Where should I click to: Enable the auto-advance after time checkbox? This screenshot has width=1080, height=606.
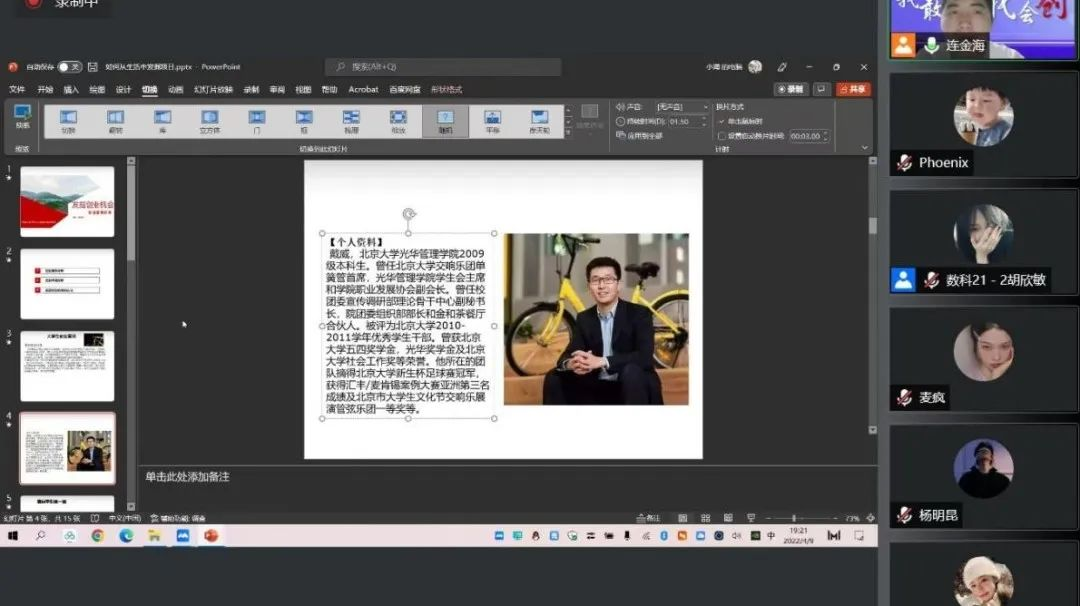(x=722, y=136)
